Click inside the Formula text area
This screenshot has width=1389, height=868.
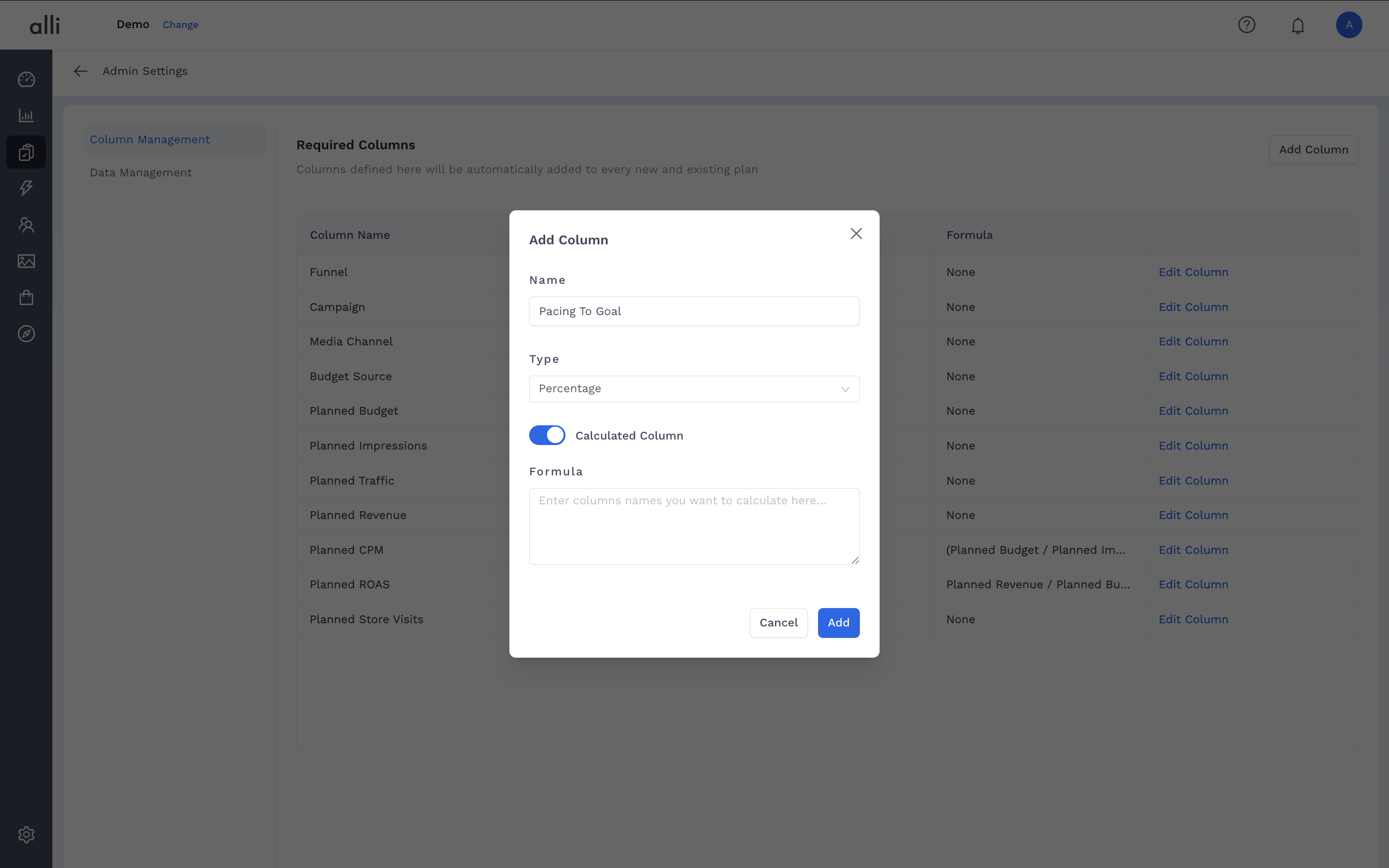(x=694, y=526)
